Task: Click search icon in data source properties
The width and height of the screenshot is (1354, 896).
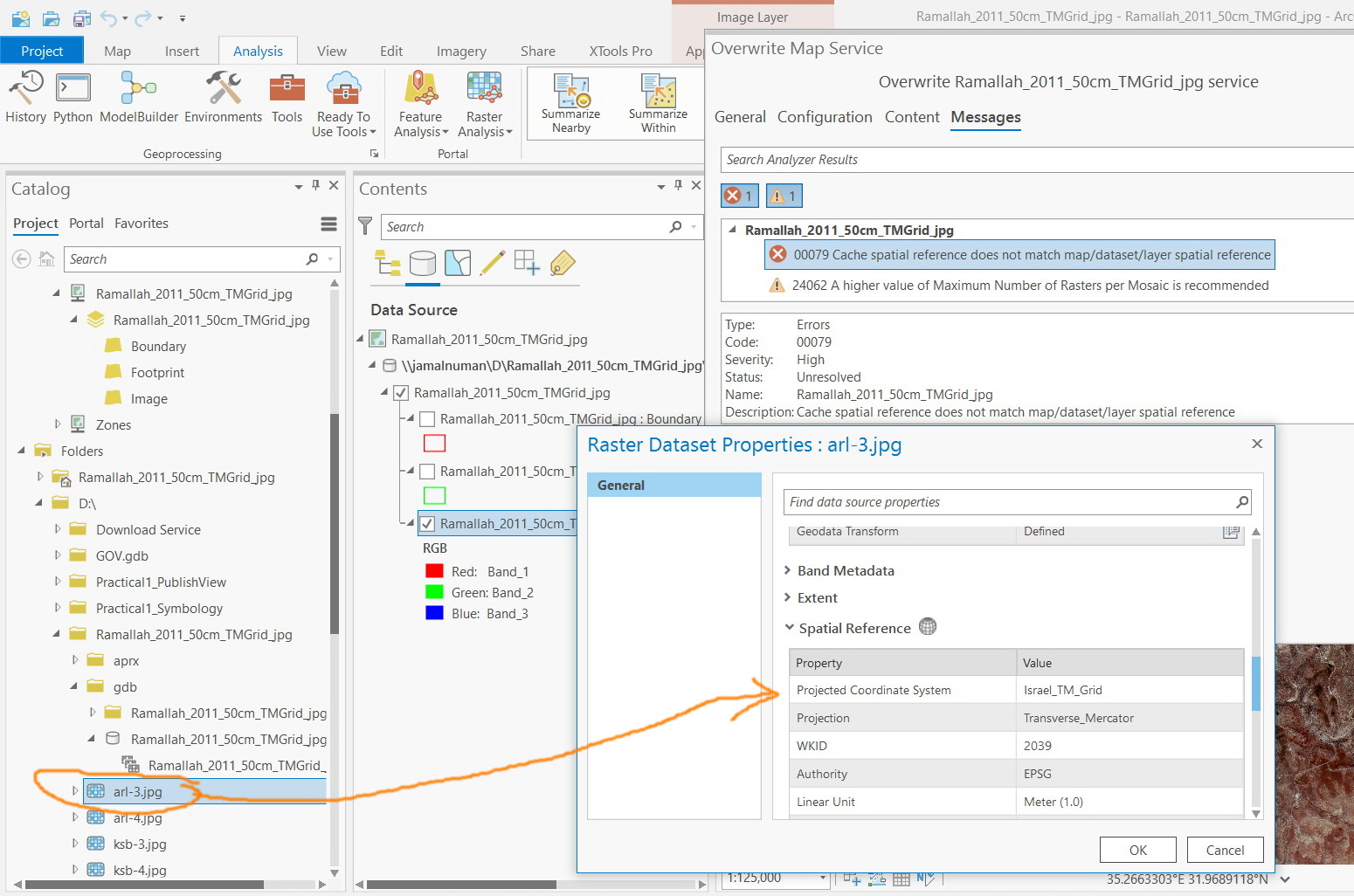Action: coord(1242,502)
